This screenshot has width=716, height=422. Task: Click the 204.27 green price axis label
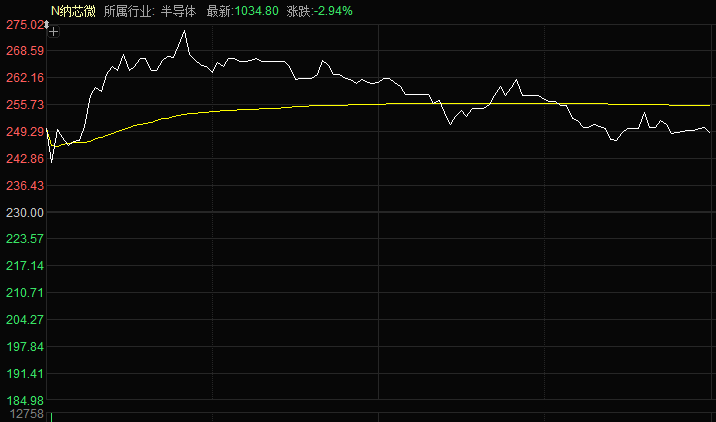pos(22,320)
